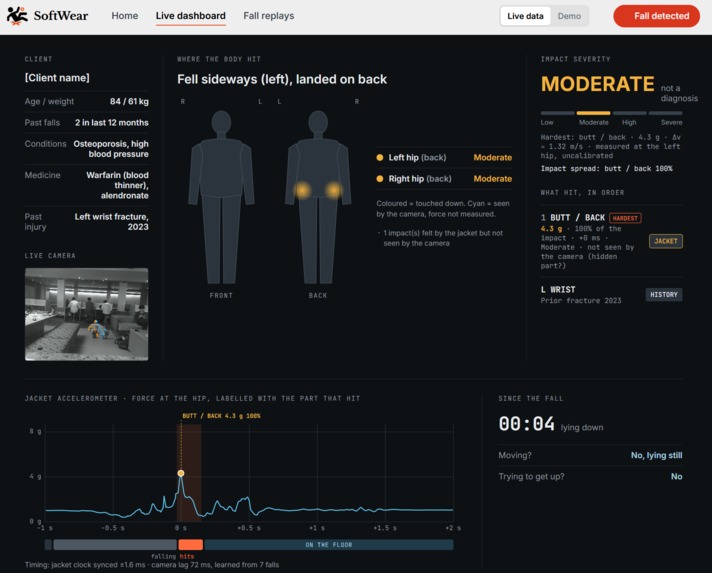712x573 pixels.
Task: Click the front body figure
Action: [x=221, y=197]
